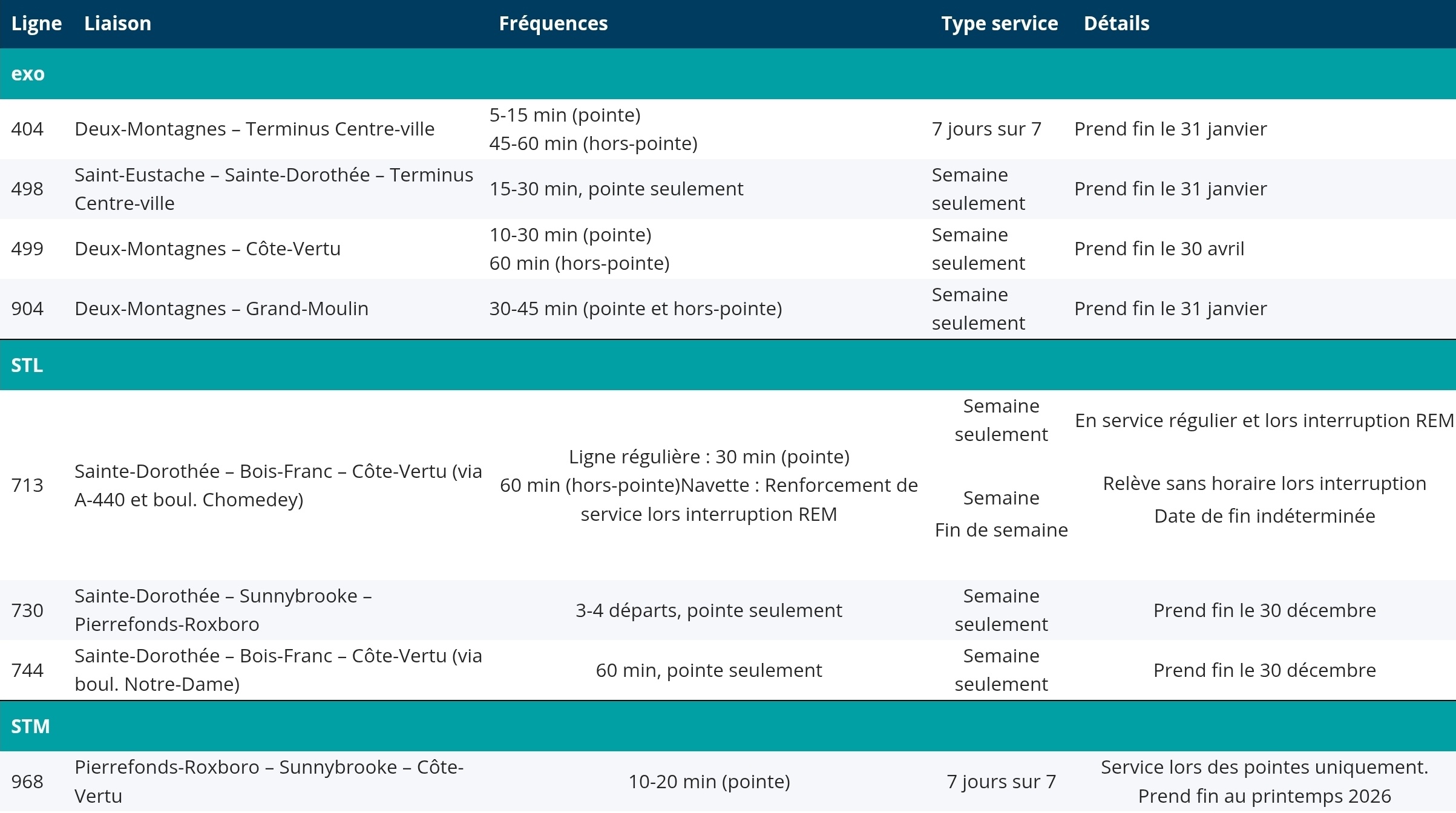Click Deux-Montagnes – Terminus Centre-ville route
This screenshot has height=813, width=1456.
pyautogui.click(x=254, y=129)
